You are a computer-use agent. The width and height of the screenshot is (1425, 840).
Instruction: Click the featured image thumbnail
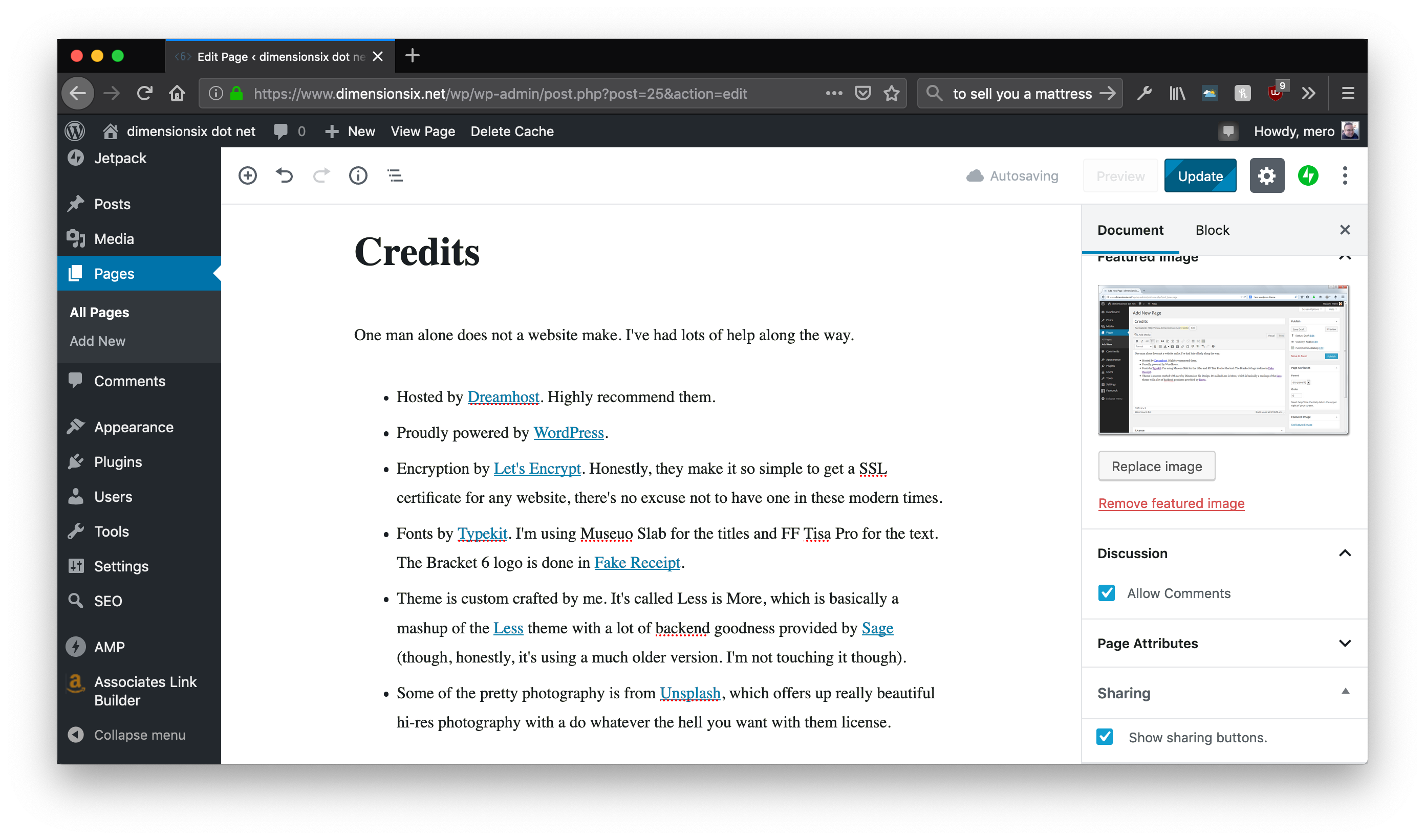pos(1223,360)
